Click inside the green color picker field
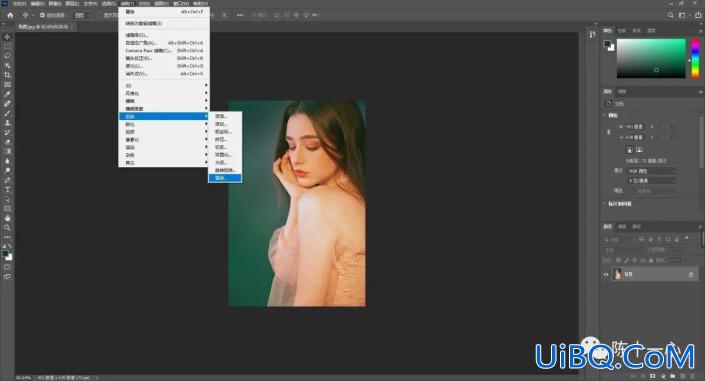Screen dimensions: 705x381 coord(651,58)
